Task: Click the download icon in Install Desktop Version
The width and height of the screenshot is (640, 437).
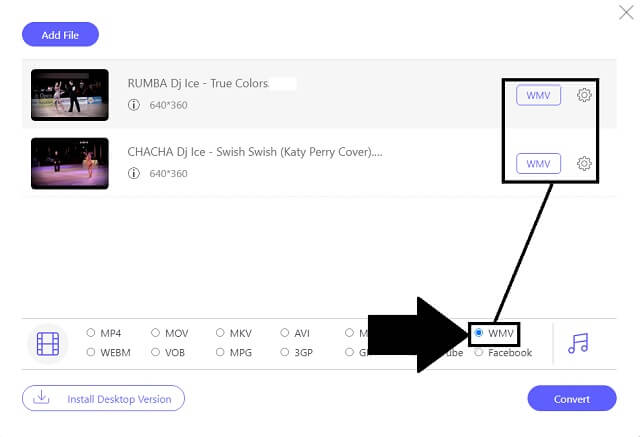Action: point(41,397)
